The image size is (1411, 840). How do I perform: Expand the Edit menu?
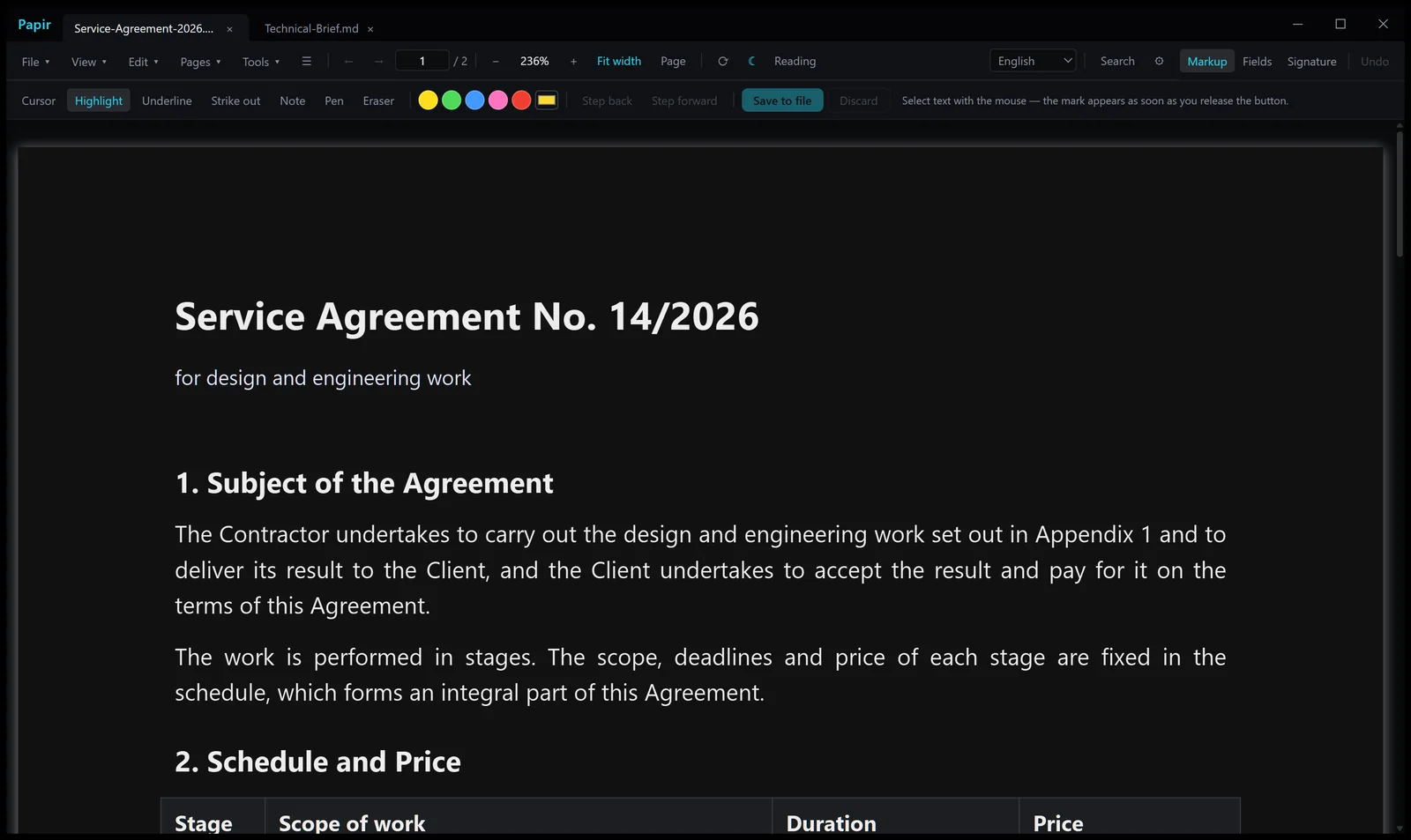(143, 62)
